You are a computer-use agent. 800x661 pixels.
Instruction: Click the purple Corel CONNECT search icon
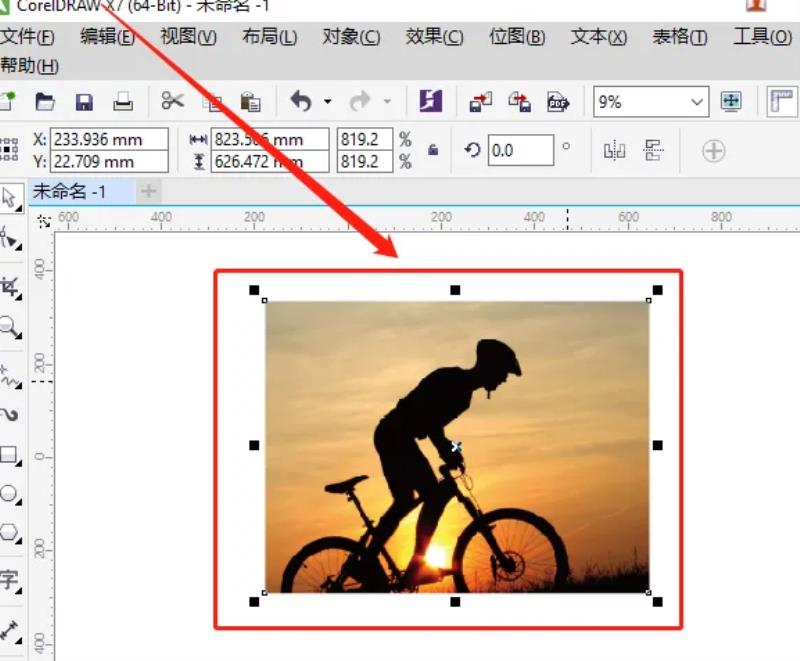tap(431, 101)
